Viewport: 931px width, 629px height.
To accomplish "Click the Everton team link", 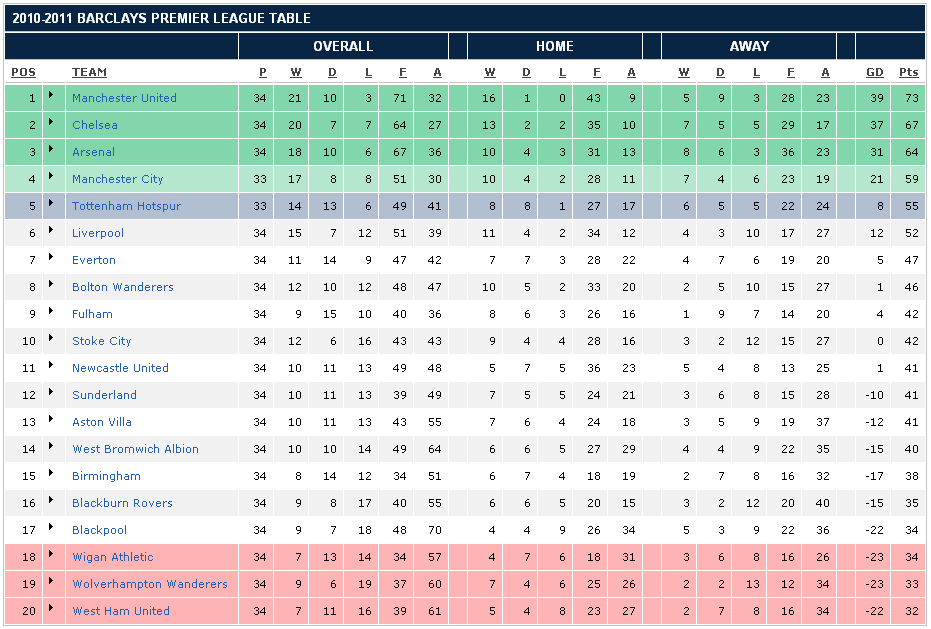I will (94, 260).
